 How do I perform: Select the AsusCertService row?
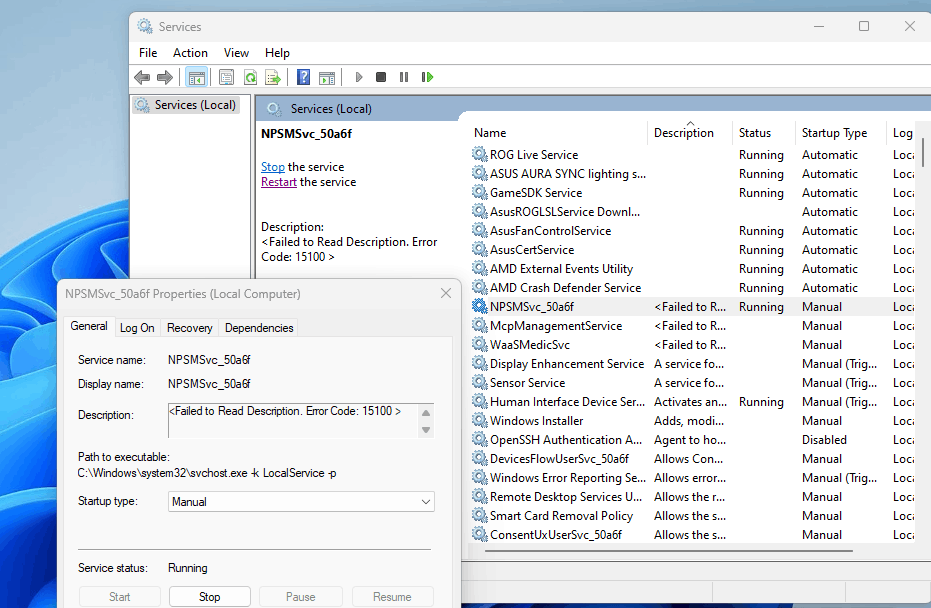pyautogui.click(x=692, y=249)
